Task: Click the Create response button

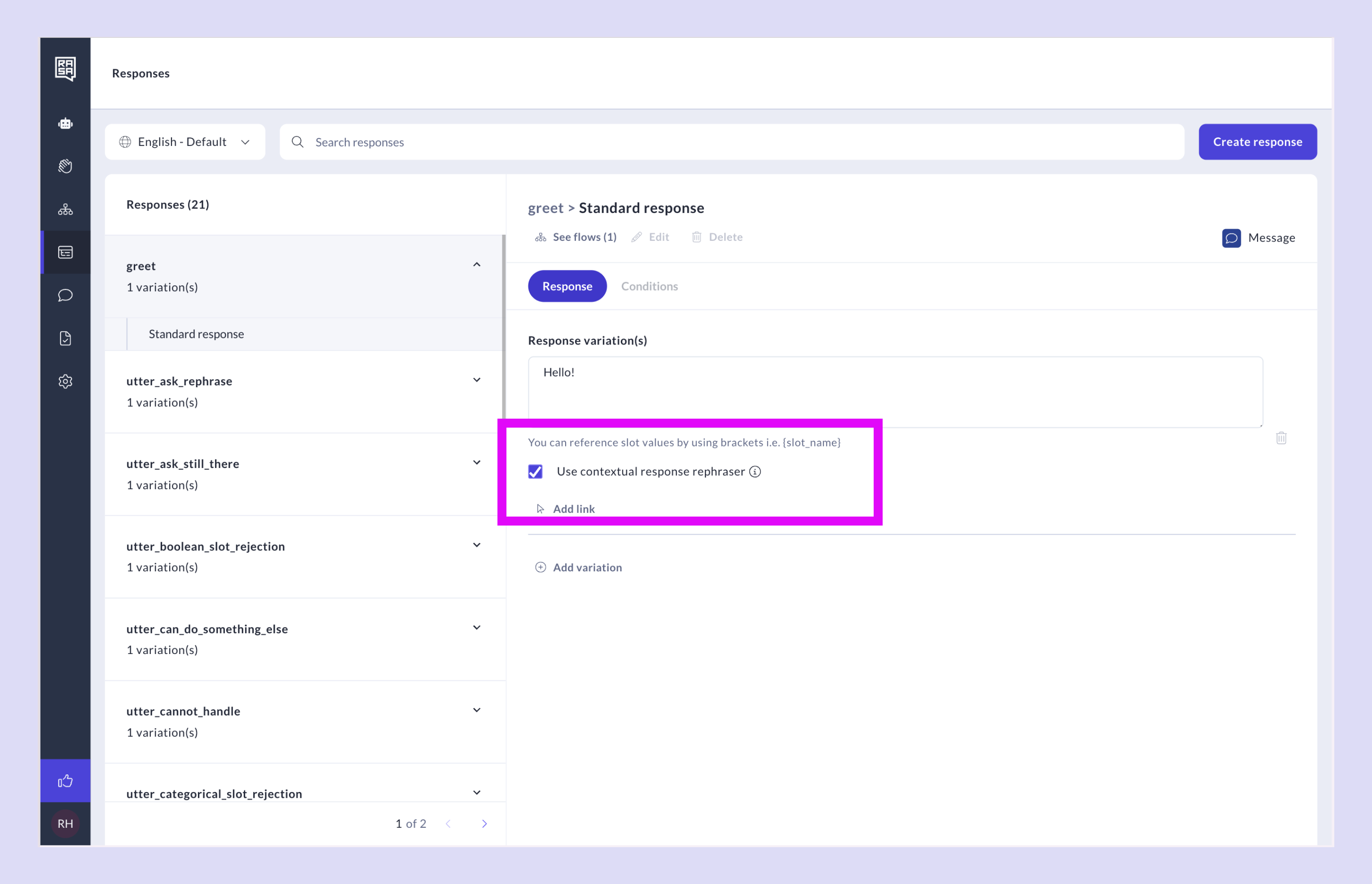Action: coord(1257,142)
